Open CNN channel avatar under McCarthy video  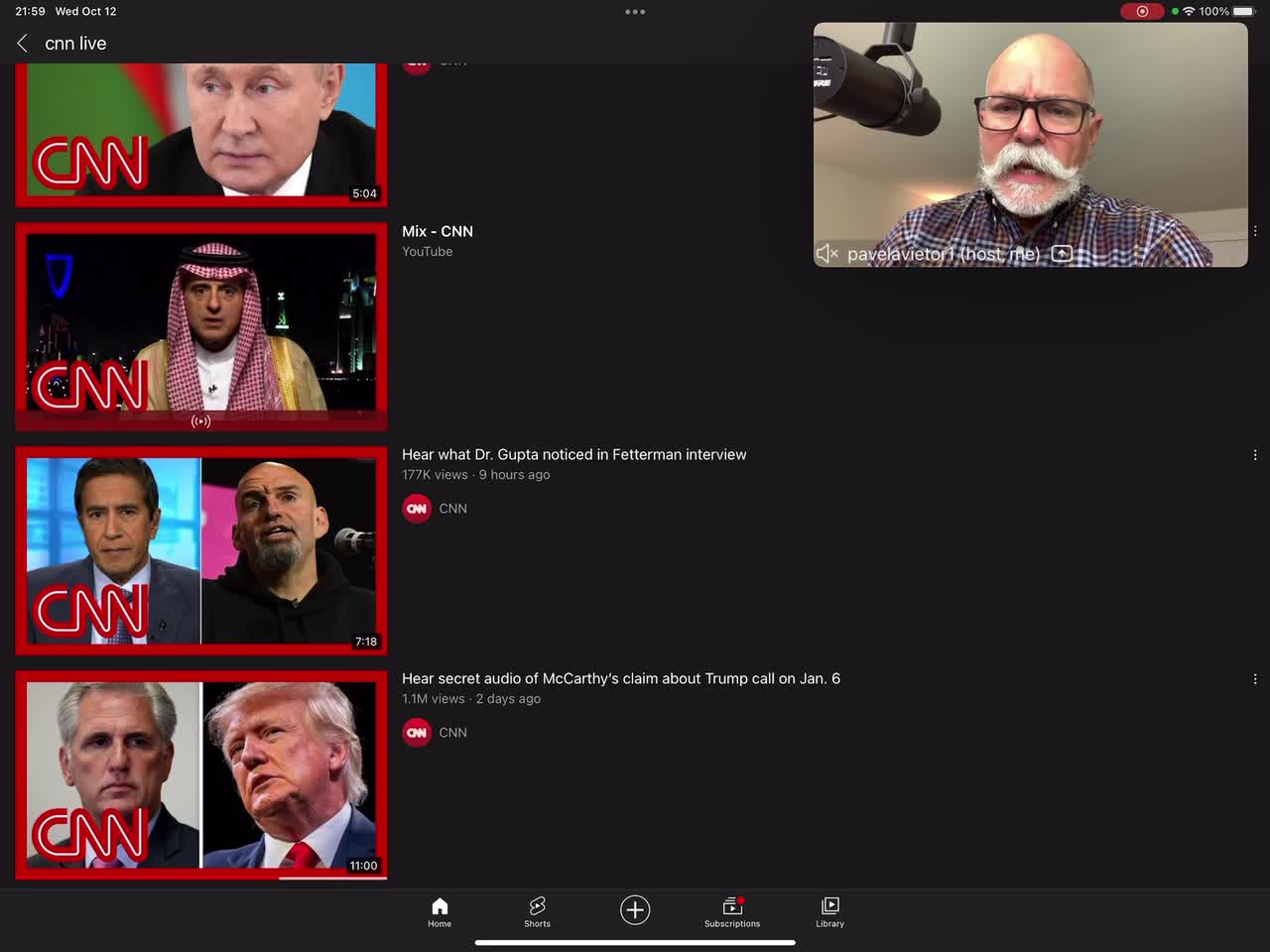(417, 733)
